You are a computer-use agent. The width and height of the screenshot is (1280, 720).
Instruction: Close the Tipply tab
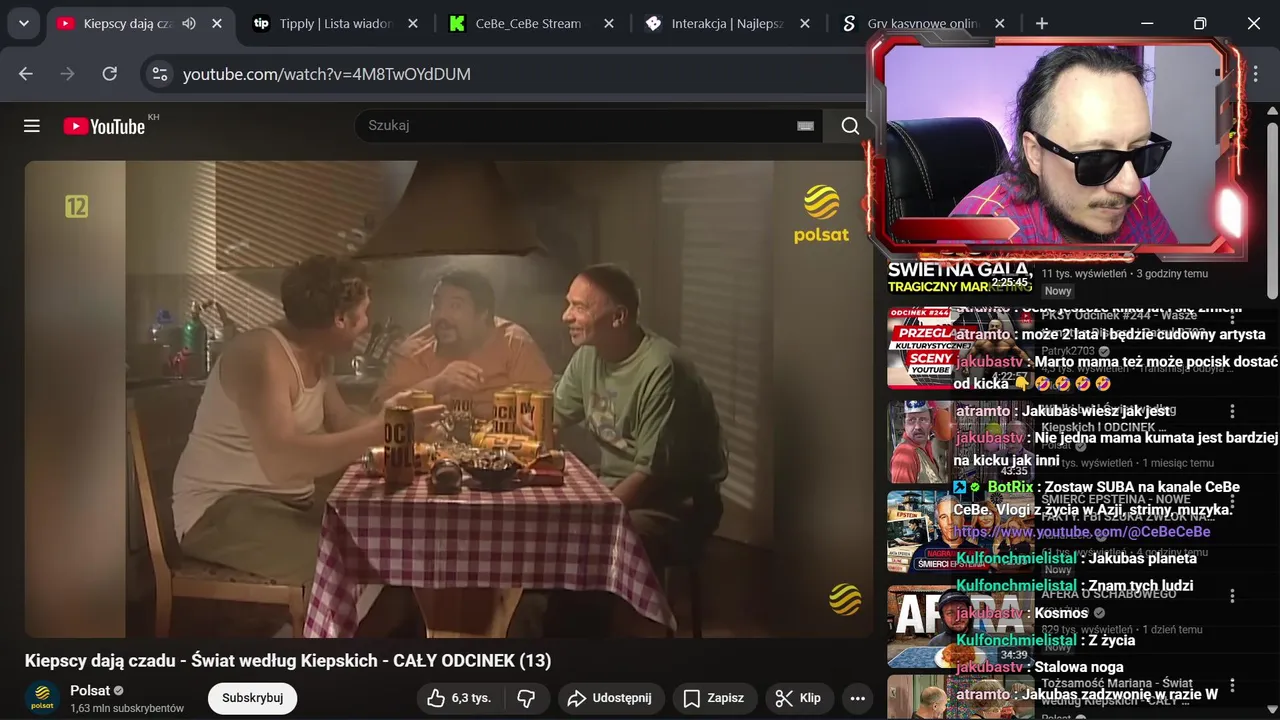413,23
